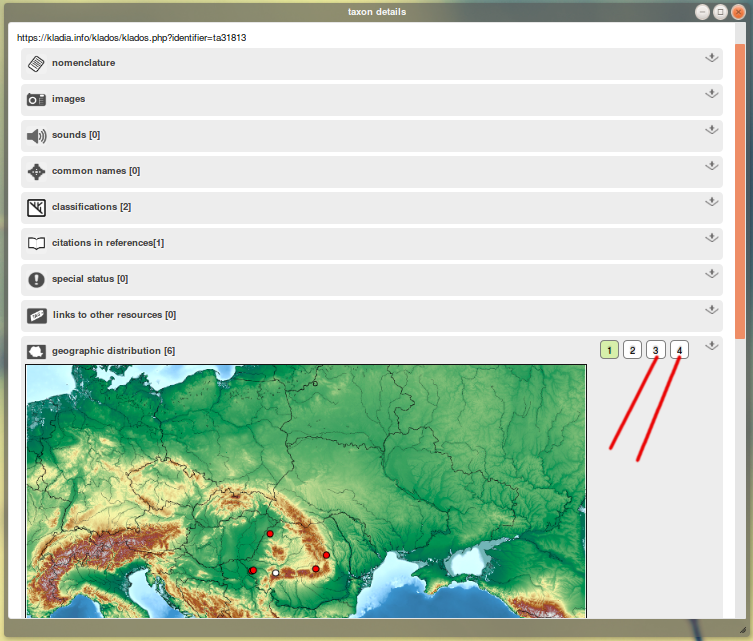Switch to map view 2
This screenshot has width=753, height=641.
pos(632,350)
